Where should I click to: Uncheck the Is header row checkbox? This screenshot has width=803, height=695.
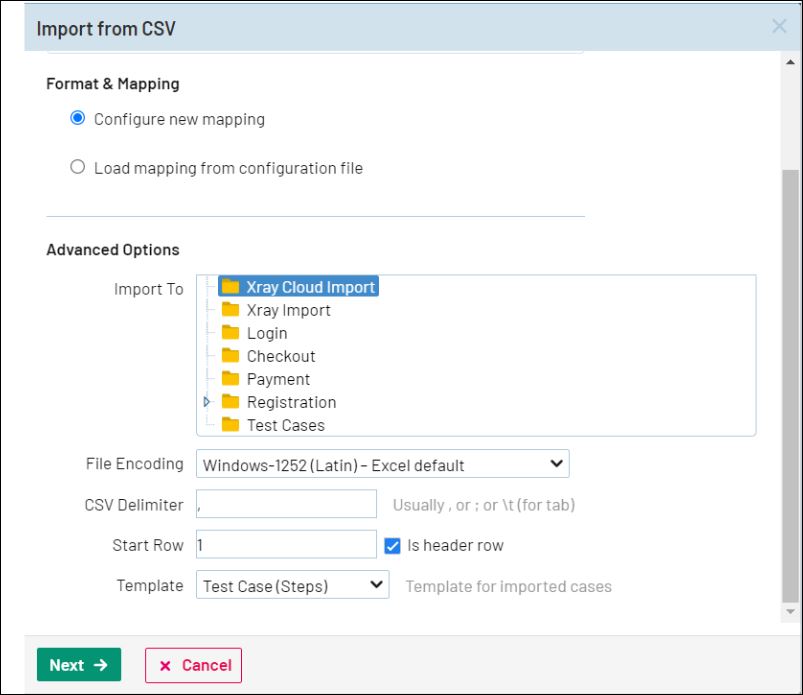[393, 545]
